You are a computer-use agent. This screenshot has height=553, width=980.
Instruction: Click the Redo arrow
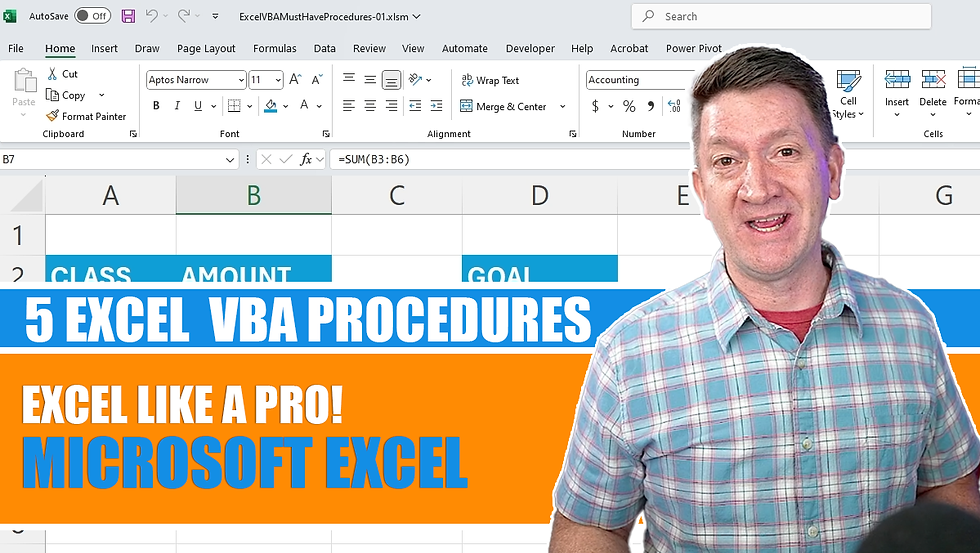point(183,16)
